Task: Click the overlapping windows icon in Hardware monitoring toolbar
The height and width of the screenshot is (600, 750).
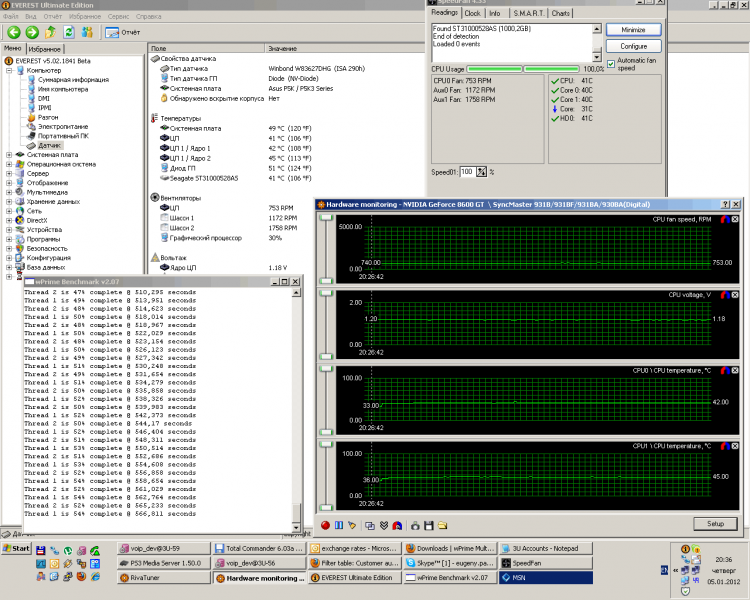Action: pos(370,526)
